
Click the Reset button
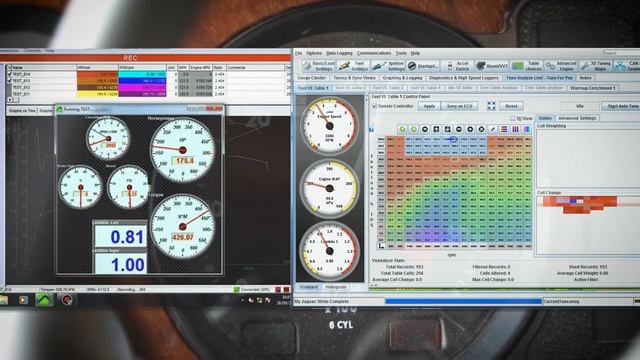[511, 106]
